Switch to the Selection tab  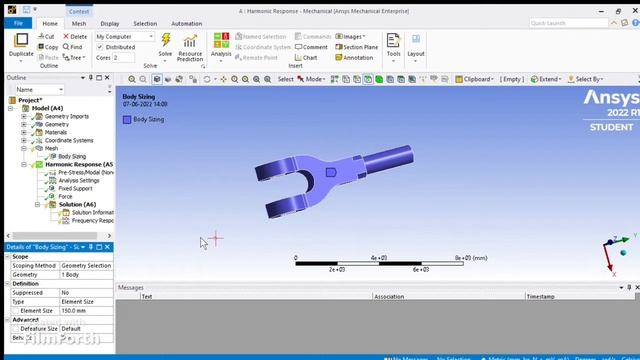pyautogui.click(x=145, y=24)
